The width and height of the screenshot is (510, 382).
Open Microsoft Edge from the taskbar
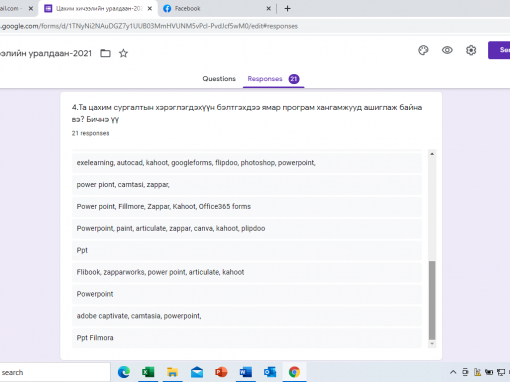124,372
